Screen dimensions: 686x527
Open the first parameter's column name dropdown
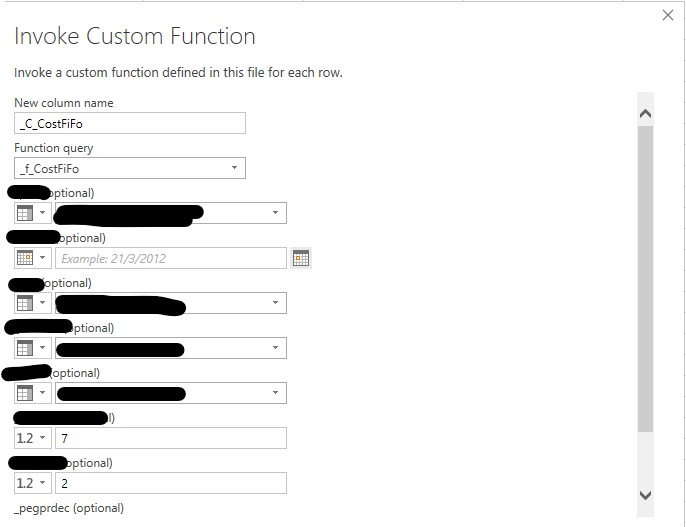(x=171, y=213)
